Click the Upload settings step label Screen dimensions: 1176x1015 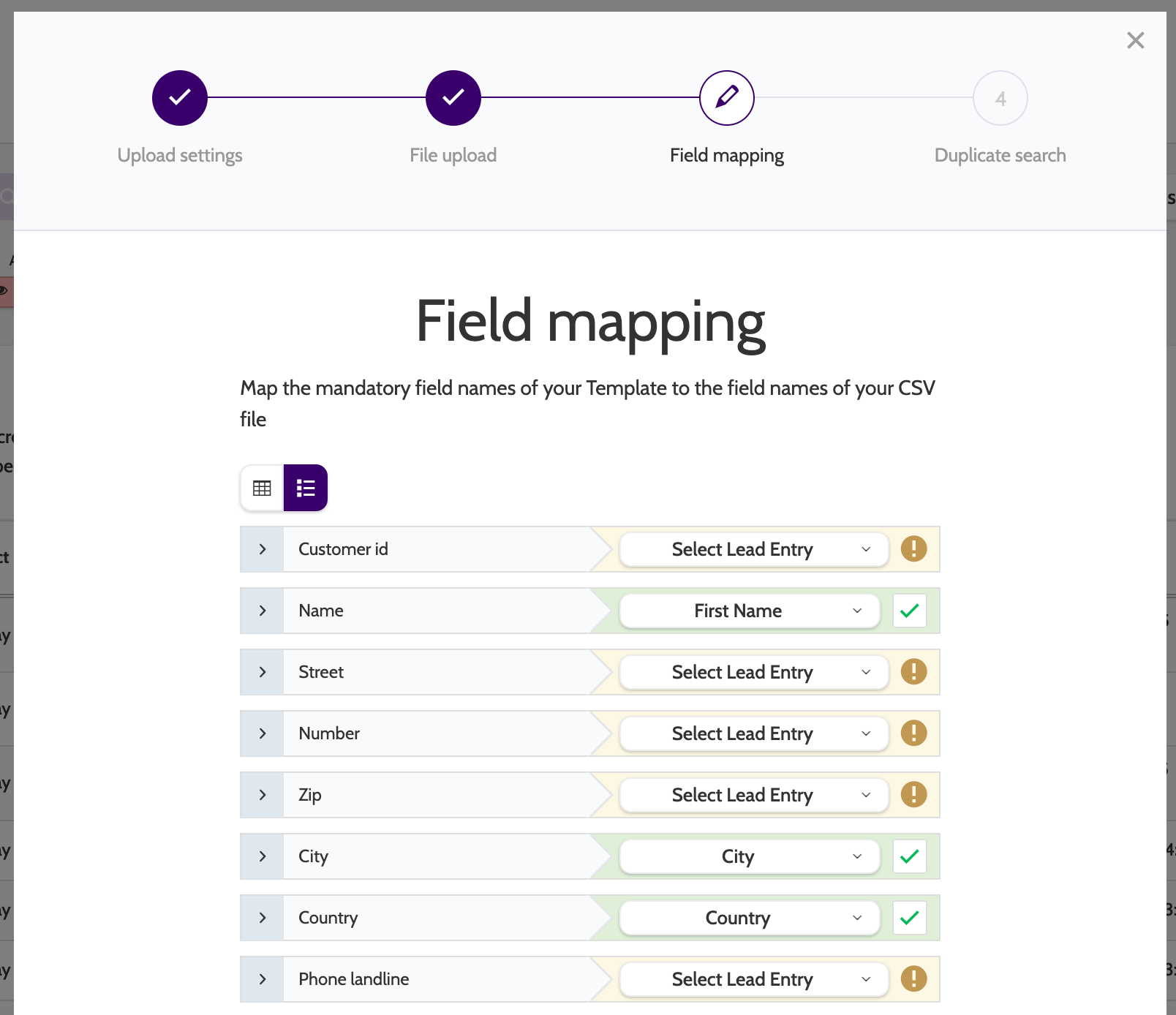click(x=180, y=155)
